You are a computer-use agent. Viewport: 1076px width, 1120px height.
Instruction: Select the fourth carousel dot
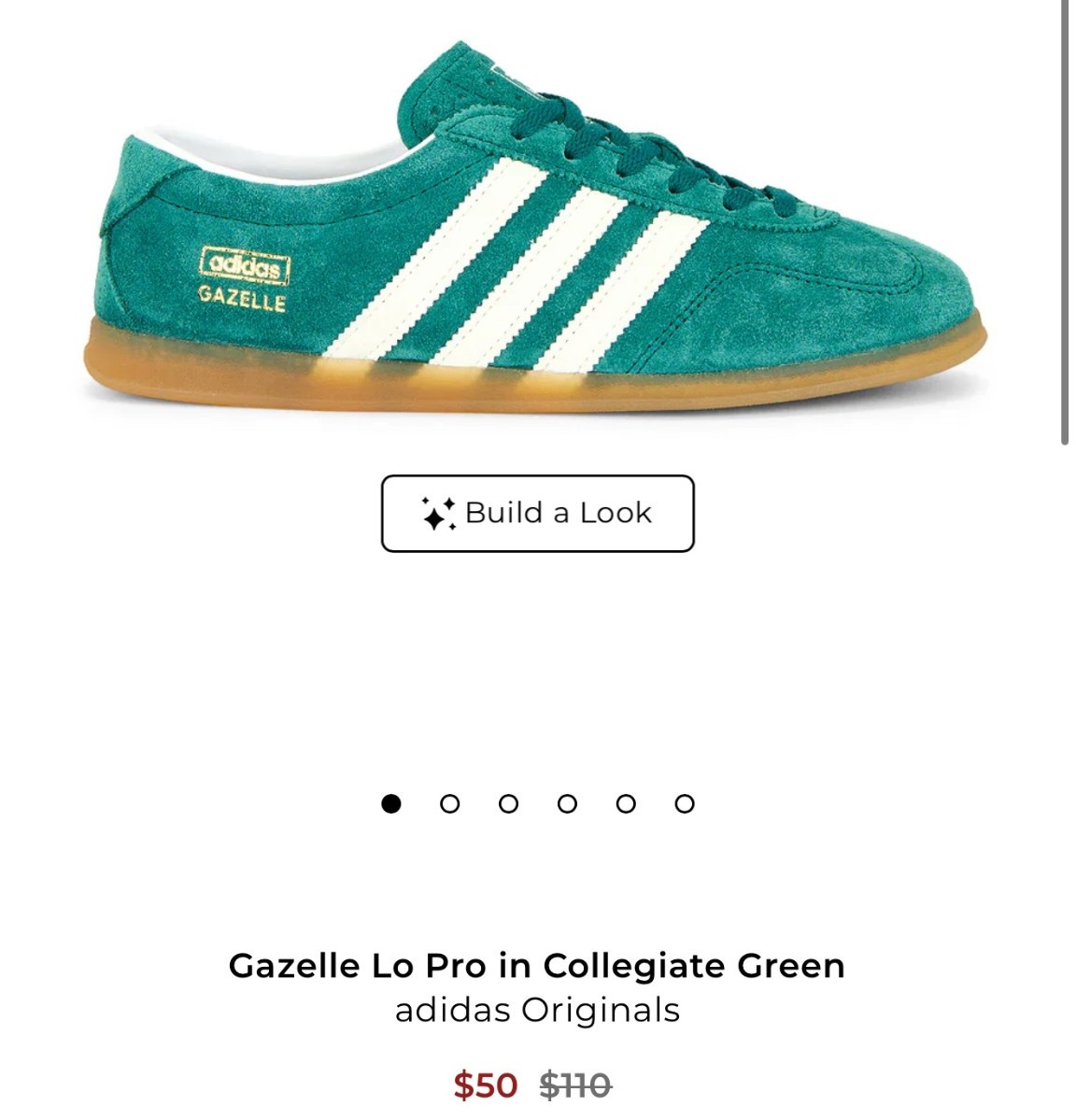tap(567, 803)
